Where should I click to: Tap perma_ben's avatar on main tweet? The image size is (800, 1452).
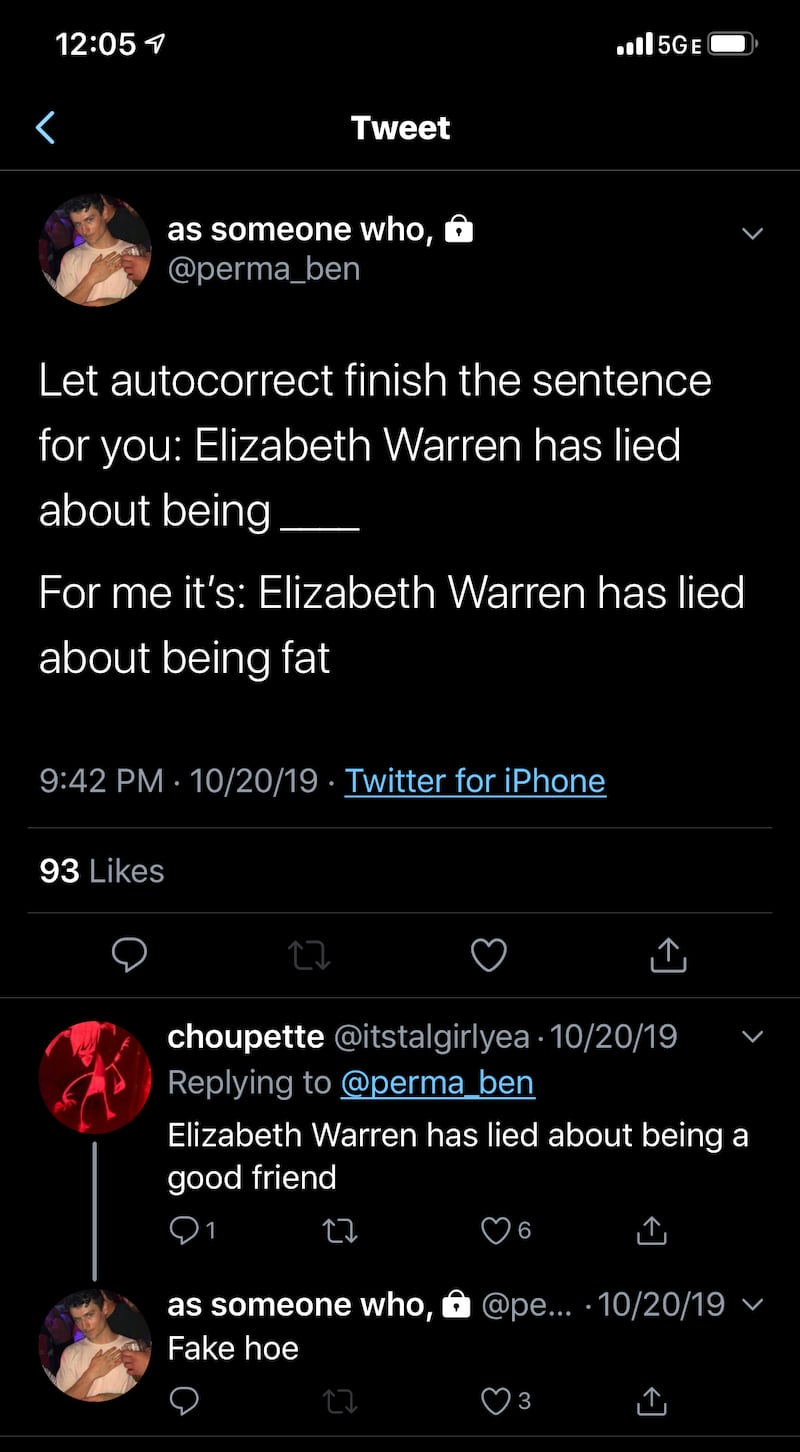(95, 251)
